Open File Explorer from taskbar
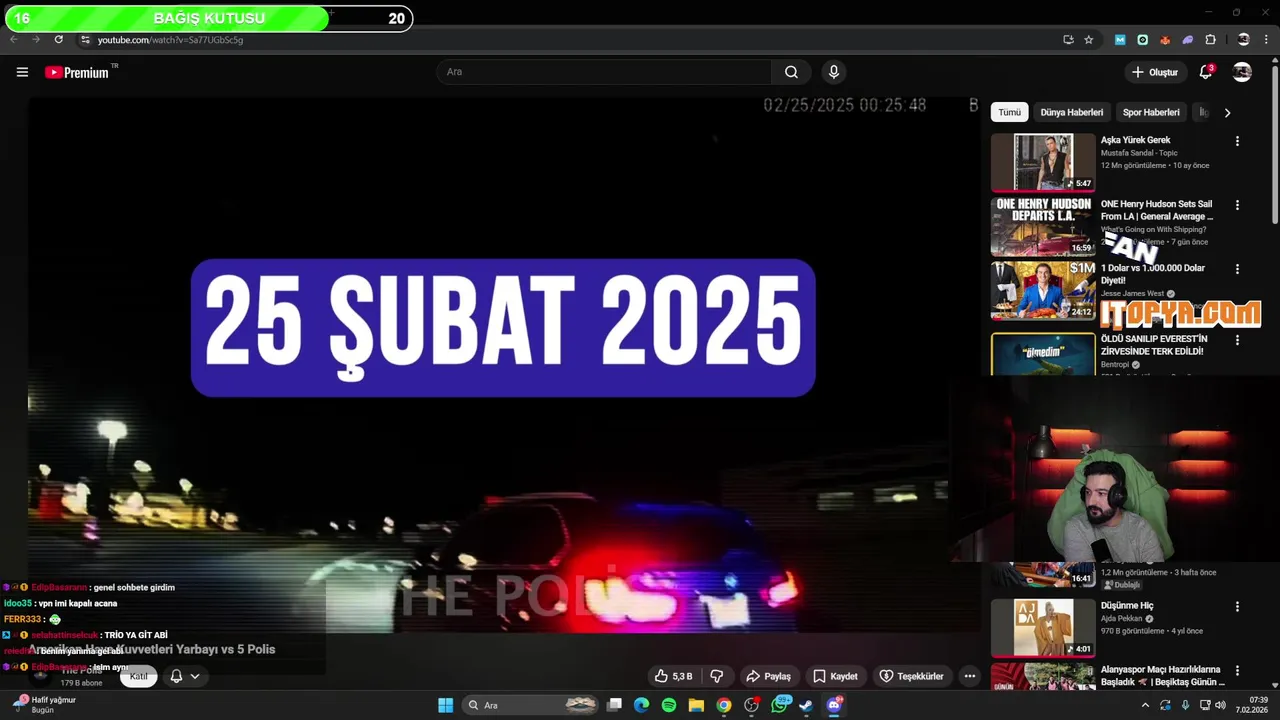This screenshot has height=720, width=1280. point(696,705)
